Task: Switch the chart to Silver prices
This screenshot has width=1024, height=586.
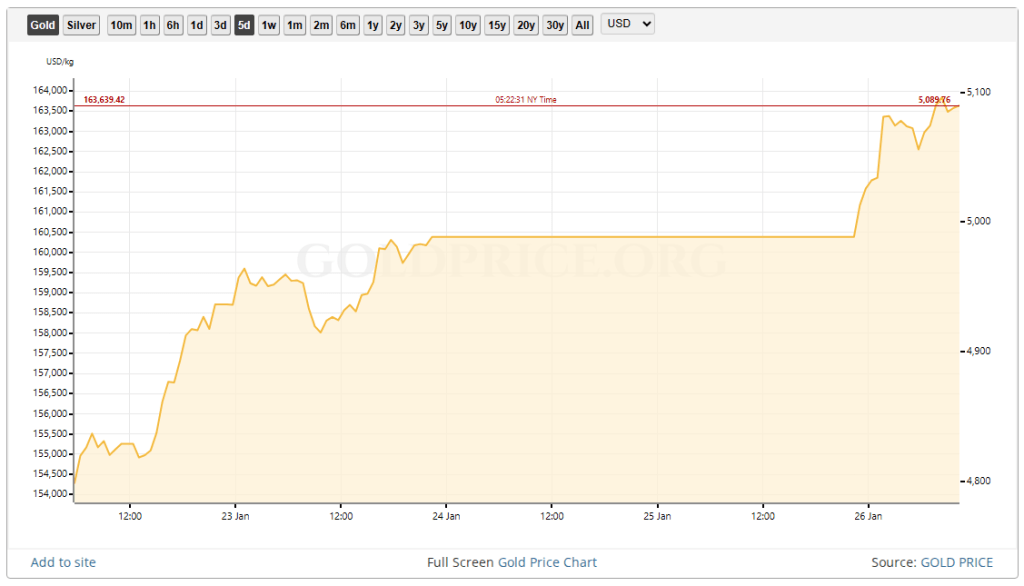Action: click(x=80, y=24)
